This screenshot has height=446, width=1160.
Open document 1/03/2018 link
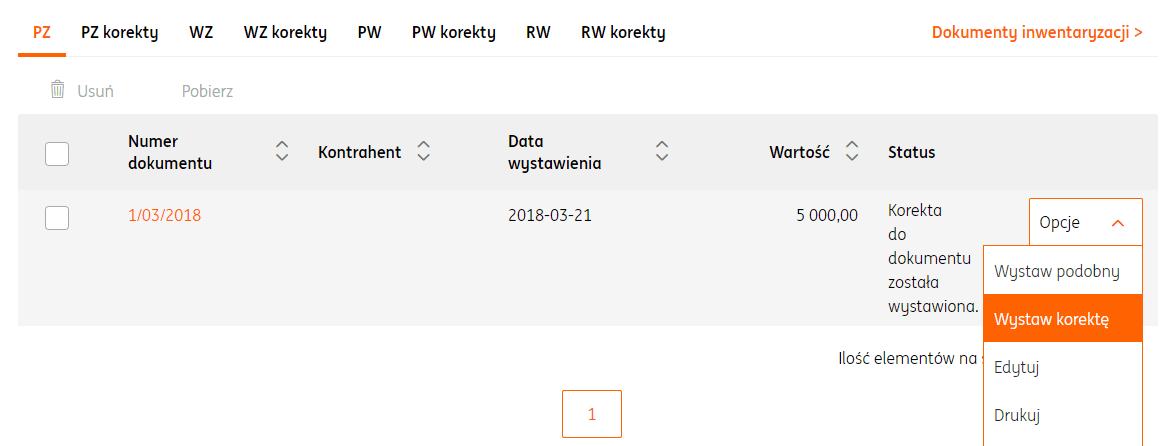pyautogui.click(x=164, y=215)
